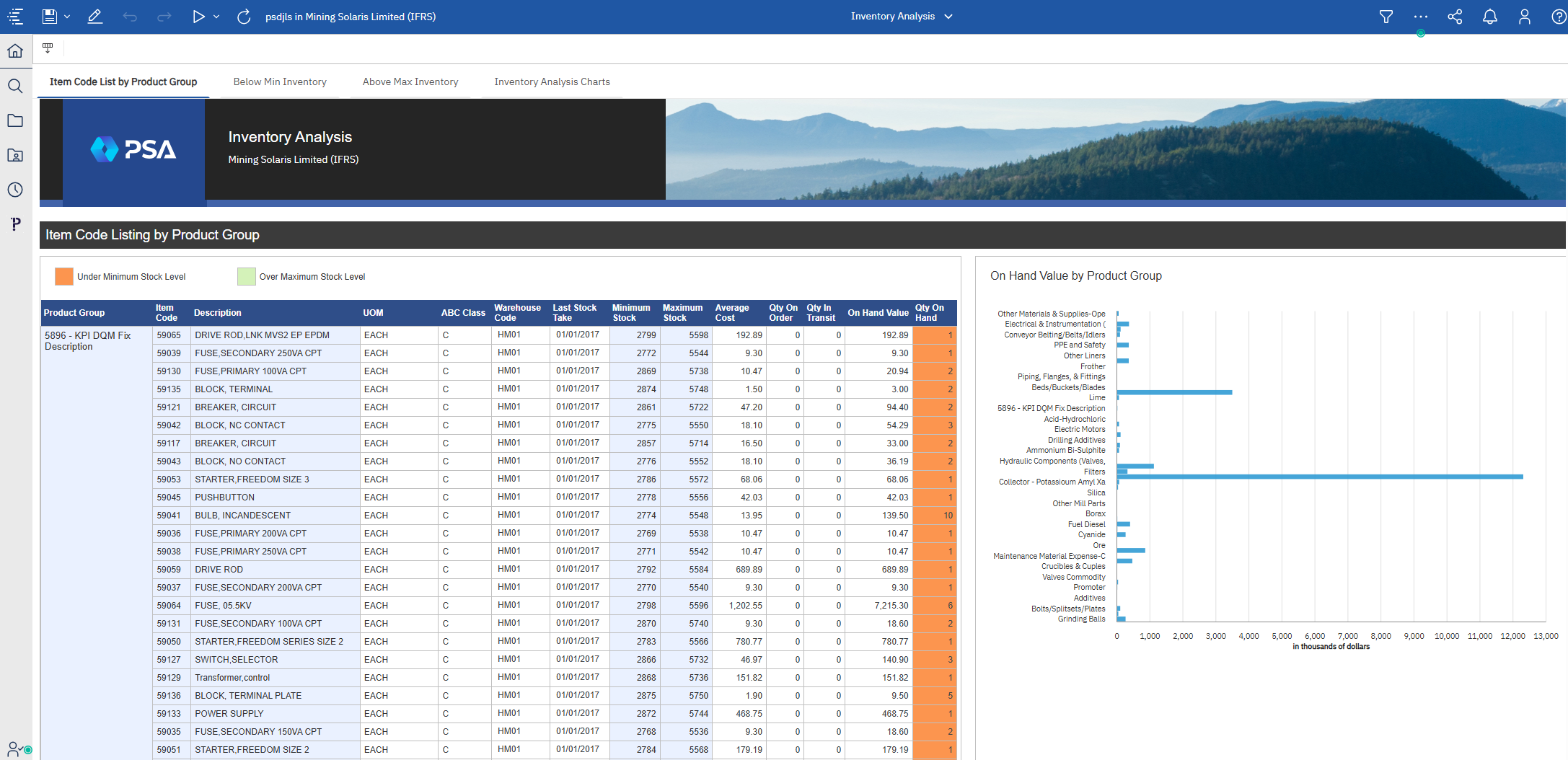This screenshot has height=760, width=1568.
Task: Click the On Hand Value by Product Group title
Action: (1075, 276)
